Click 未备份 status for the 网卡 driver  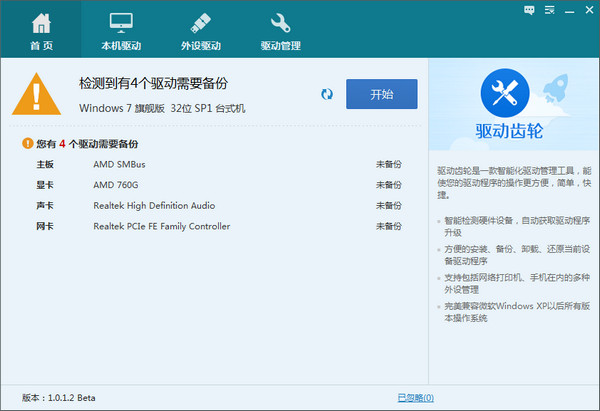coord(388,227)
